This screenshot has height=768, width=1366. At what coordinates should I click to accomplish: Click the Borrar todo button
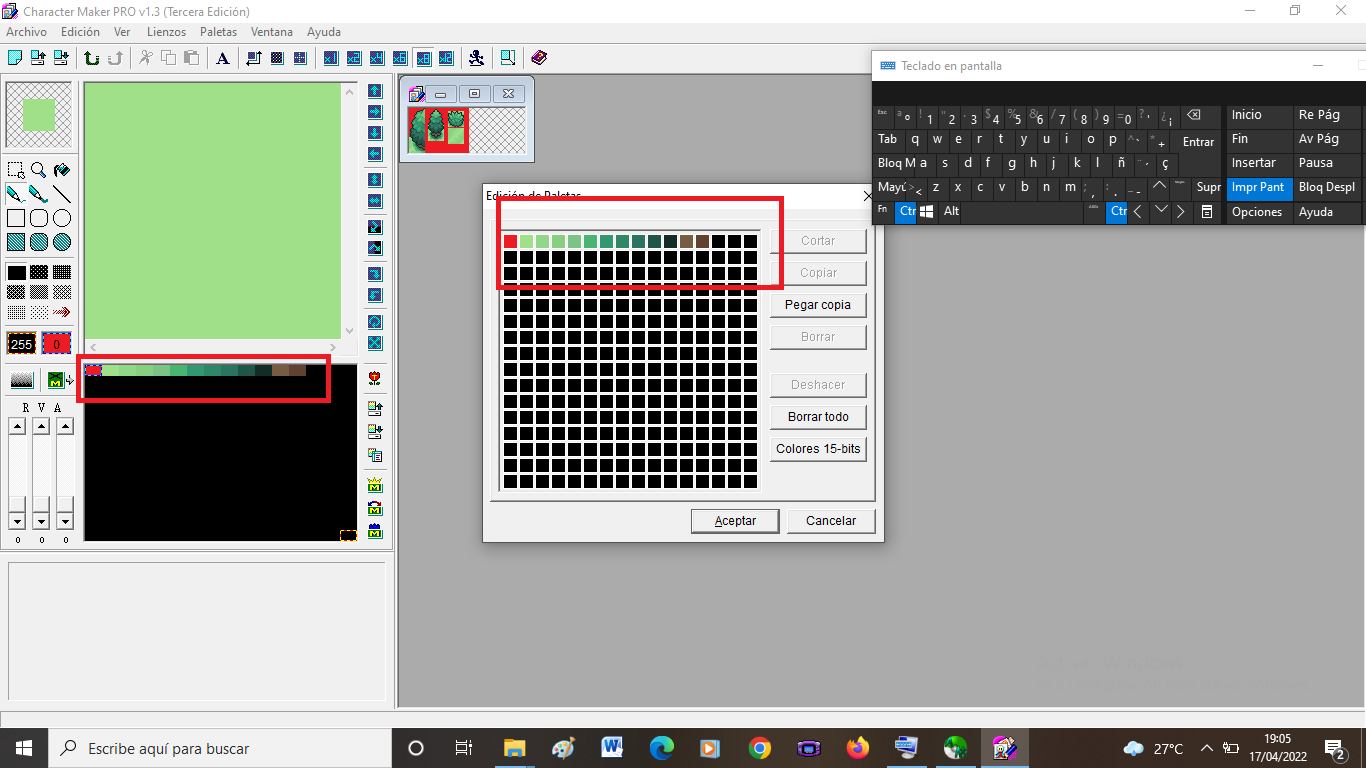click(818, 417)
